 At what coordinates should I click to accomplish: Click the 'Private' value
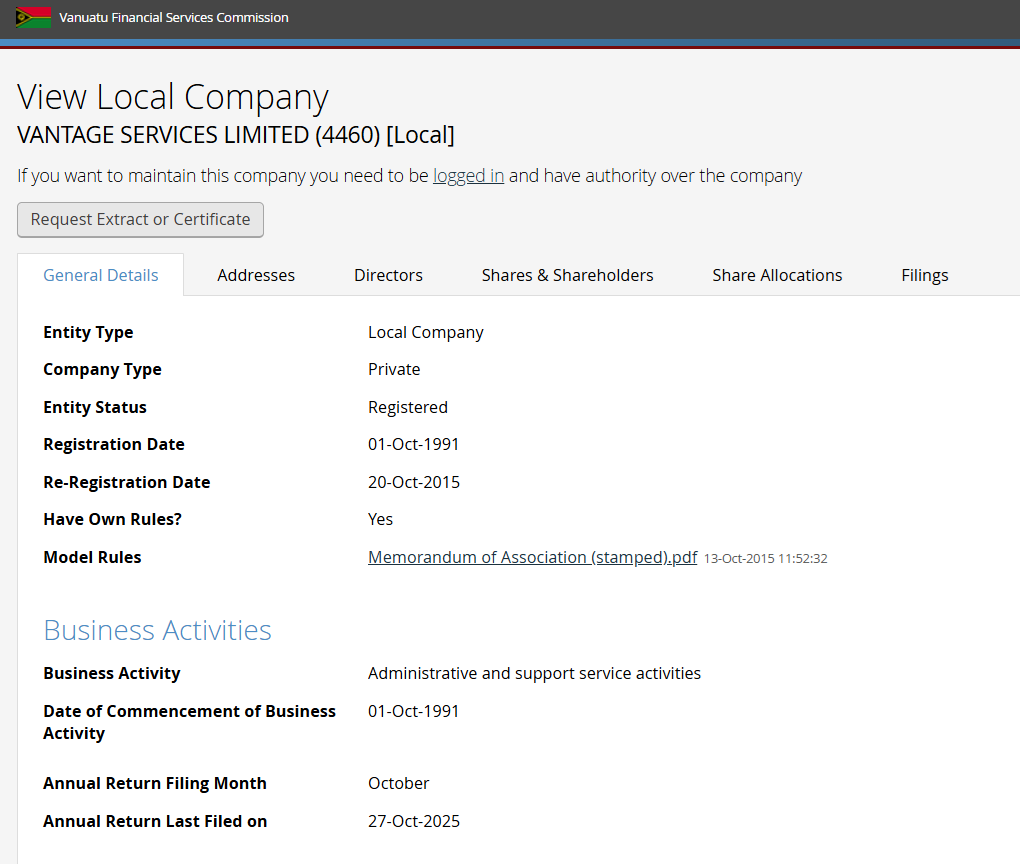(394, 370)
